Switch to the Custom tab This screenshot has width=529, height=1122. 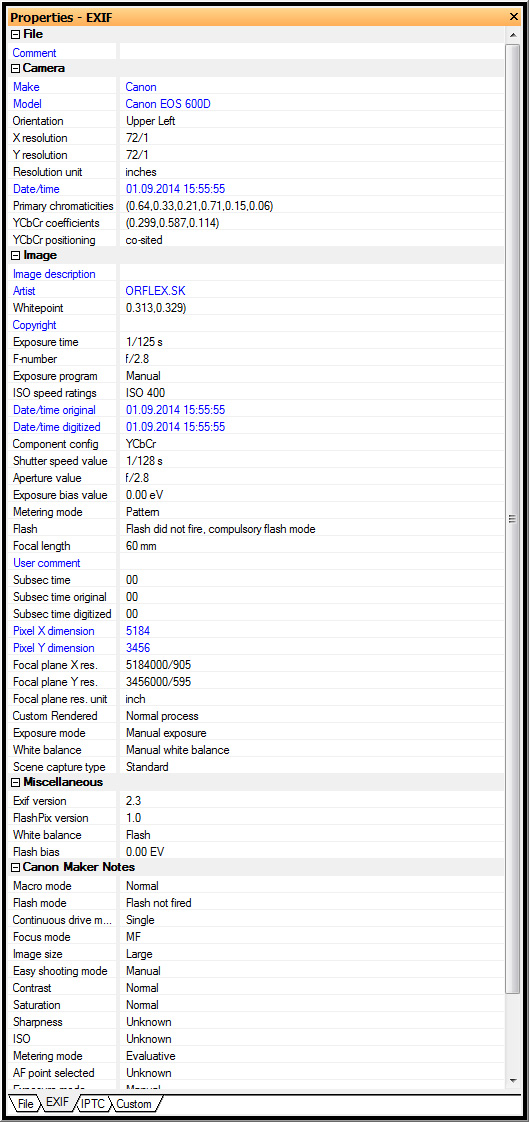135,1103
